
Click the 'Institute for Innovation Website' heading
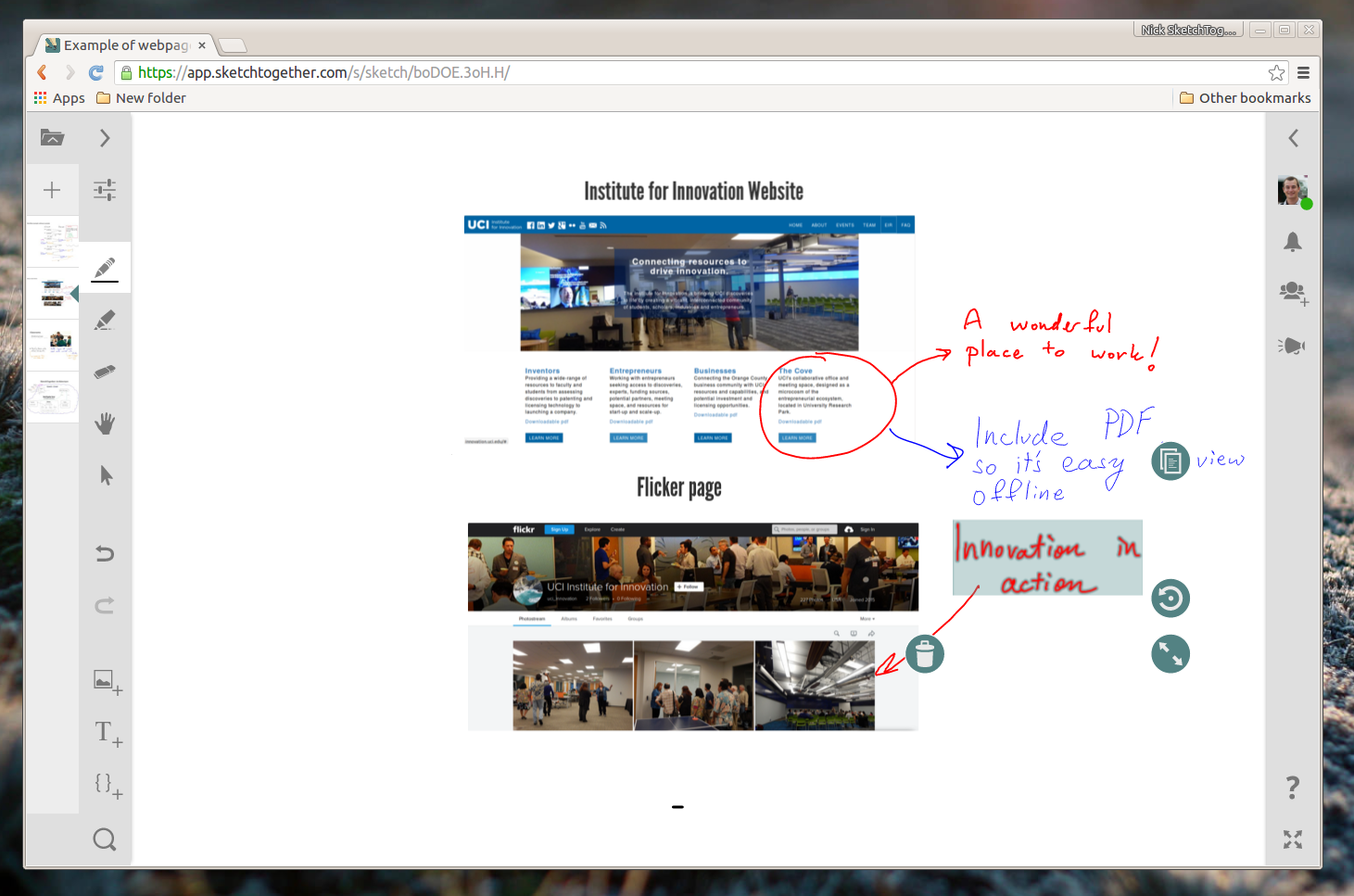(693, 191)
